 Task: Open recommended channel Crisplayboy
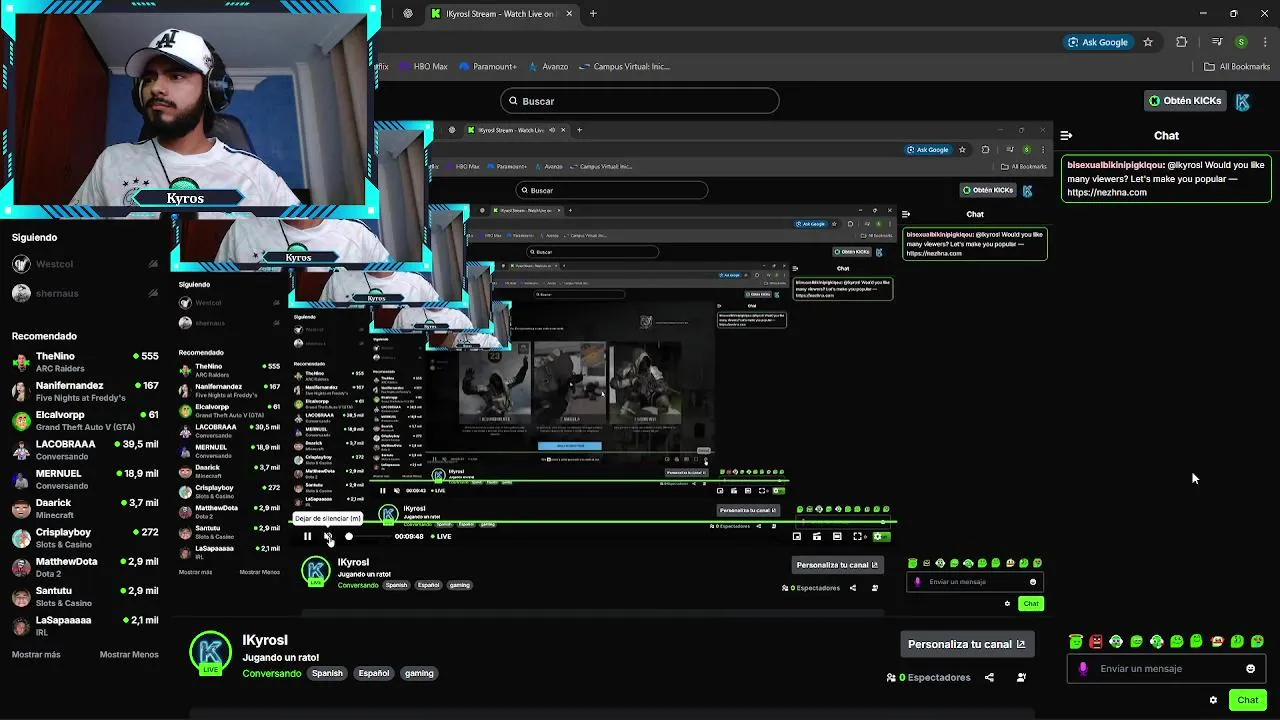85,538
